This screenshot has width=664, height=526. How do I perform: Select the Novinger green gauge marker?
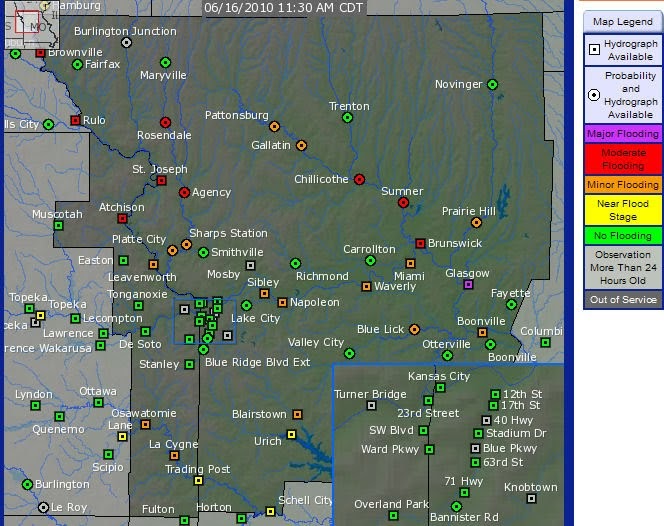click(492, 84)
